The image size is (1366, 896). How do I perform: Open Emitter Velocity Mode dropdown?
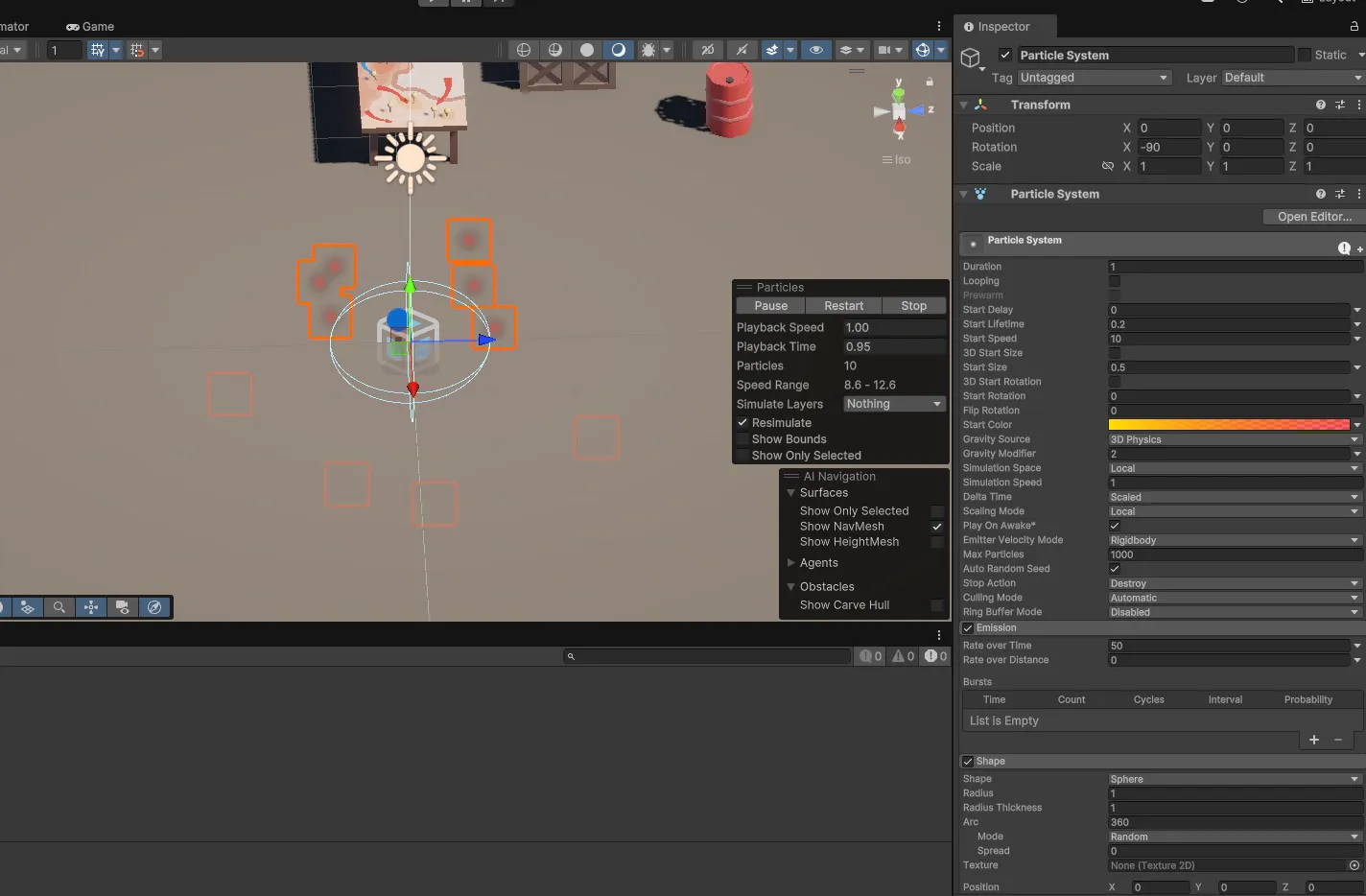(x=1235, y=540)
